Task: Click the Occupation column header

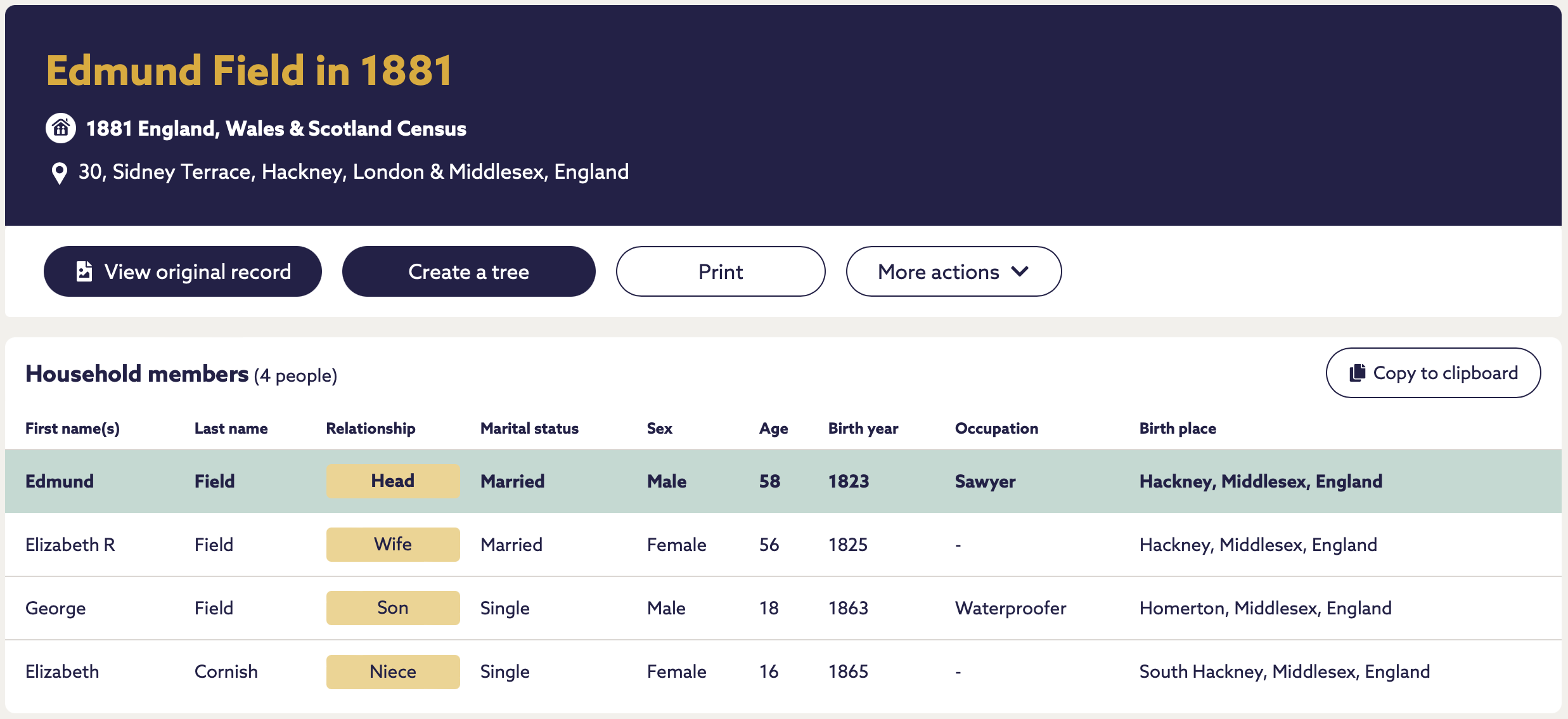Action: (996, 429)
